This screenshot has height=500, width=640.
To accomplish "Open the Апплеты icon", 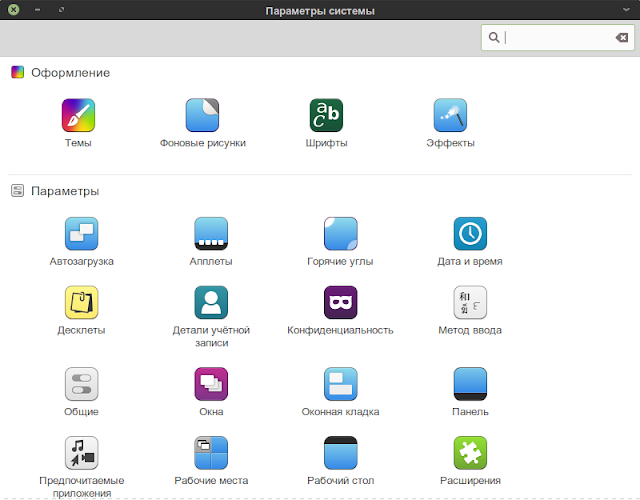I will pos(211,233).
